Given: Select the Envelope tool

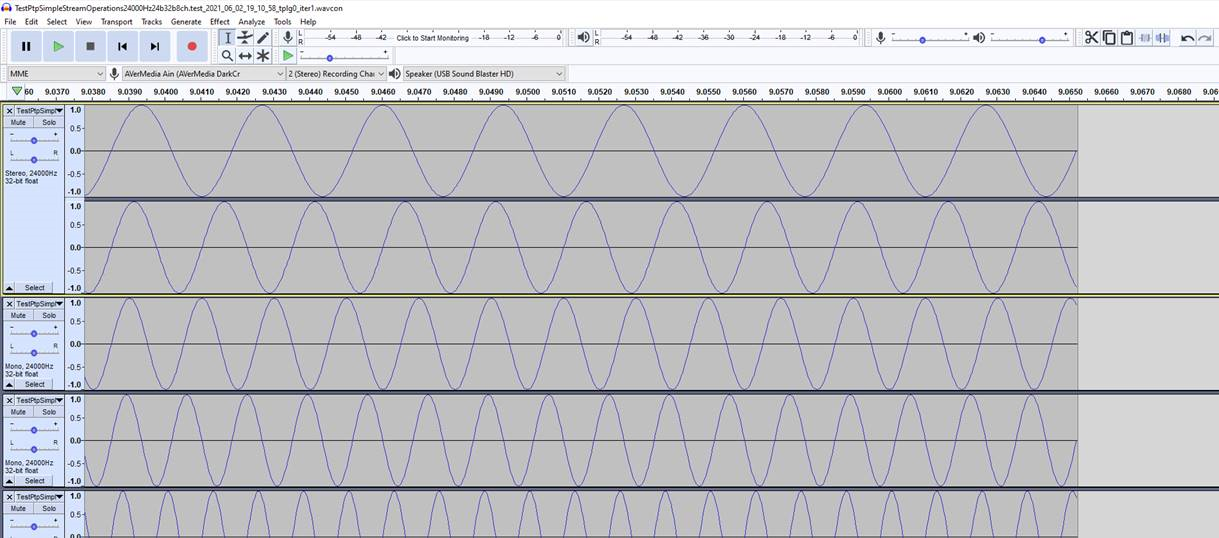Looking at the screenshot, I should (245, 38).
